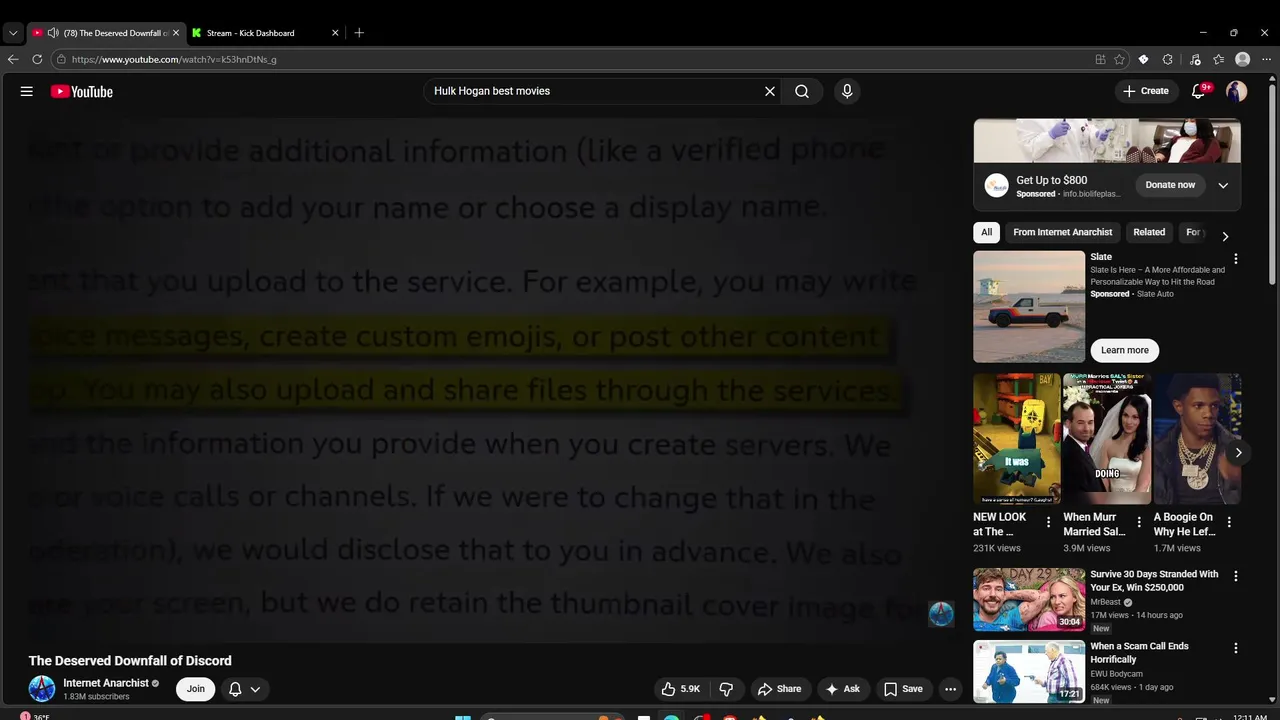This screenshot has height=720, width=1280.
Task: Open browser media control music icon
Action: tap(1195, 59)
